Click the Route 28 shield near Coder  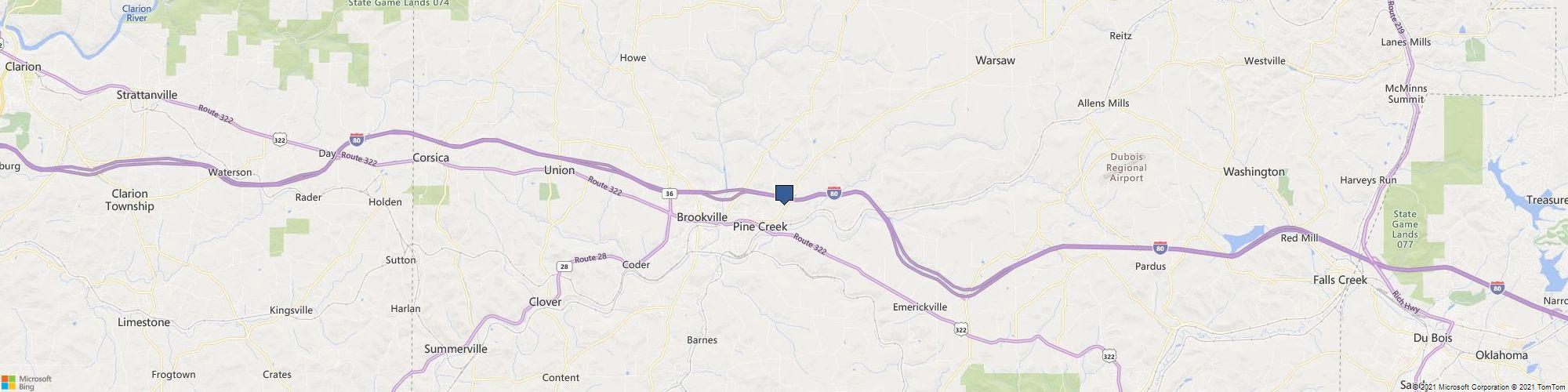[564, 267]
